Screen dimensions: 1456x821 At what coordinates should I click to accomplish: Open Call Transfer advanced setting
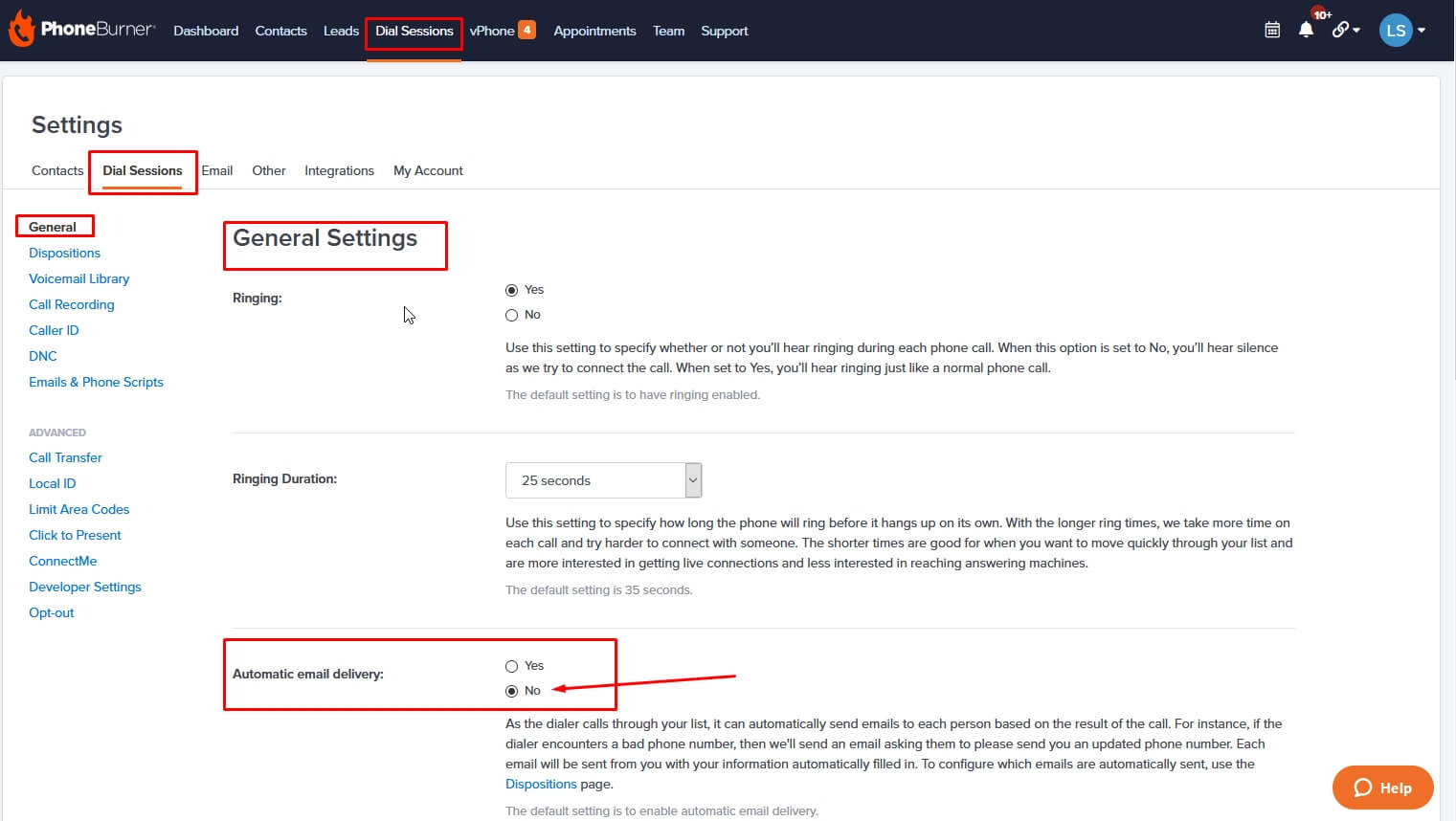coord(65,457)
